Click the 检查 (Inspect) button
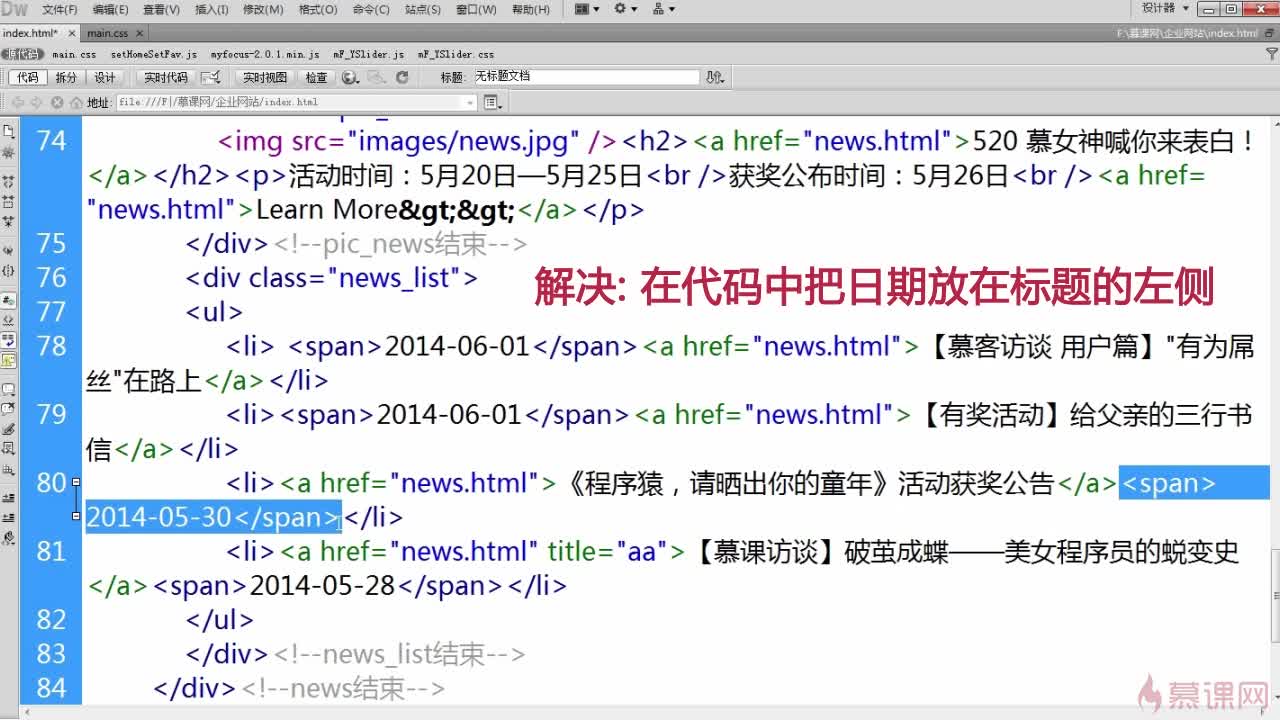Image resolution: width=1280 pixels, height=720 pixels. [316, 77]
